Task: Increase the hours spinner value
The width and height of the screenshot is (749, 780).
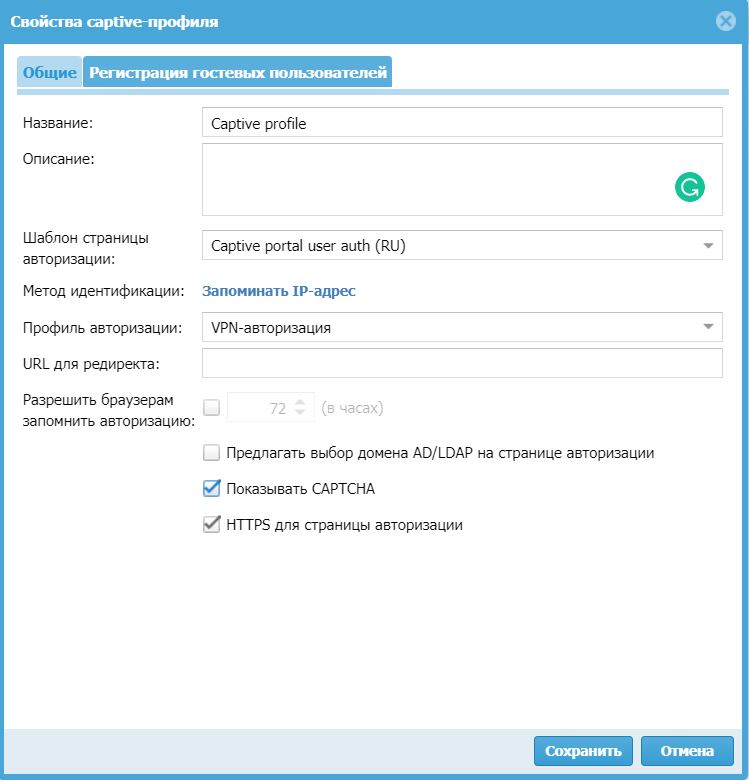Action: point(299,402)
